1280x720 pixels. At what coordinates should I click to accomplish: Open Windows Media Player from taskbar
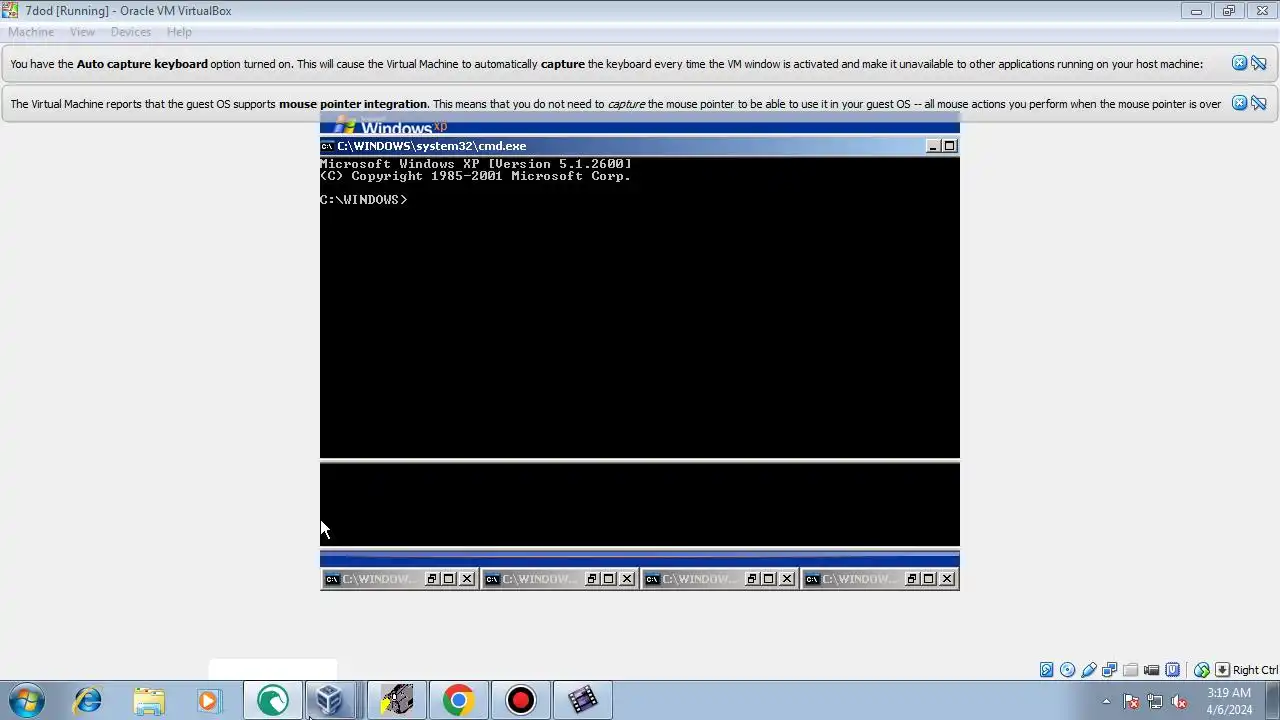pos(208,700)
